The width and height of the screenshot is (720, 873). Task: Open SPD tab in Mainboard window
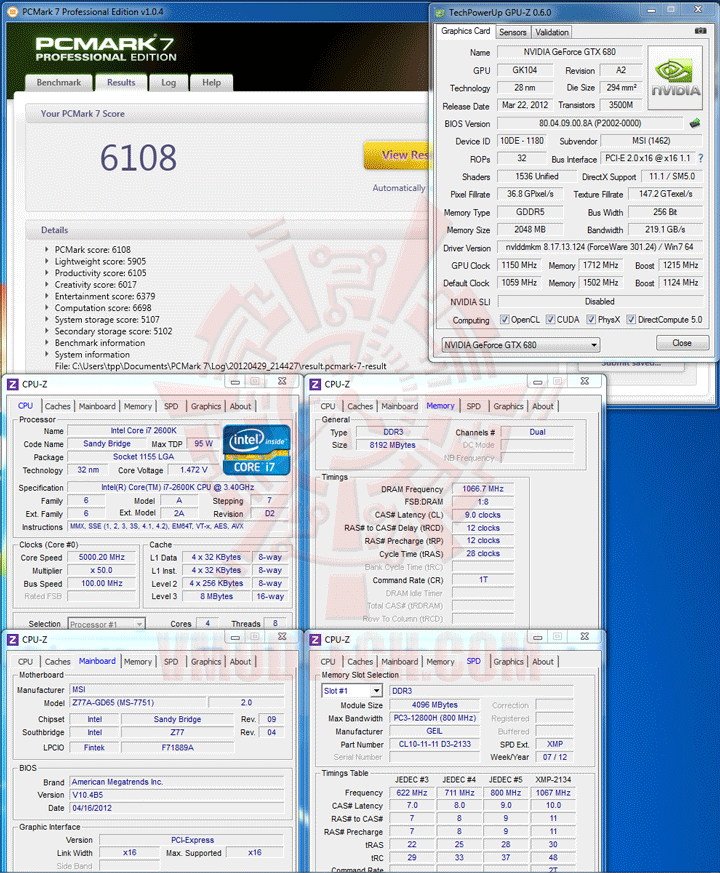tap(171, 661)
